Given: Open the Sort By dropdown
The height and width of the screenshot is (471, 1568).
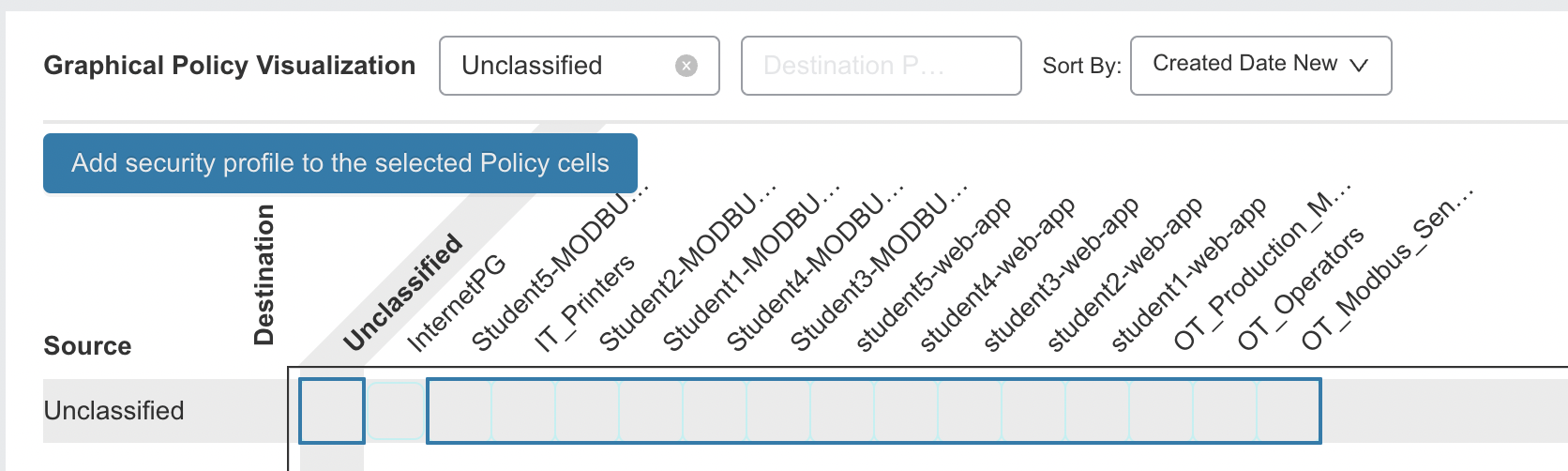Looking at the screenshot, I should click(1260, 66).
